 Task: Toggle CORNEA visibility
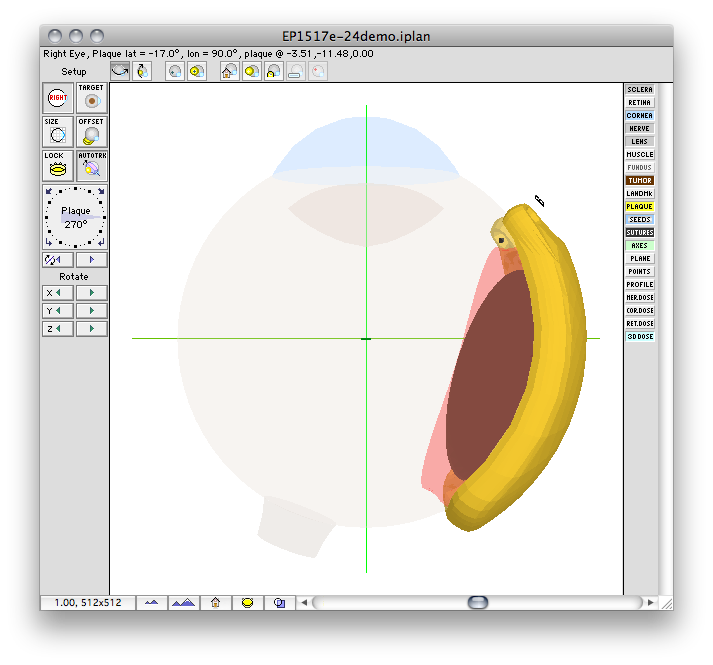pos(639,116)
